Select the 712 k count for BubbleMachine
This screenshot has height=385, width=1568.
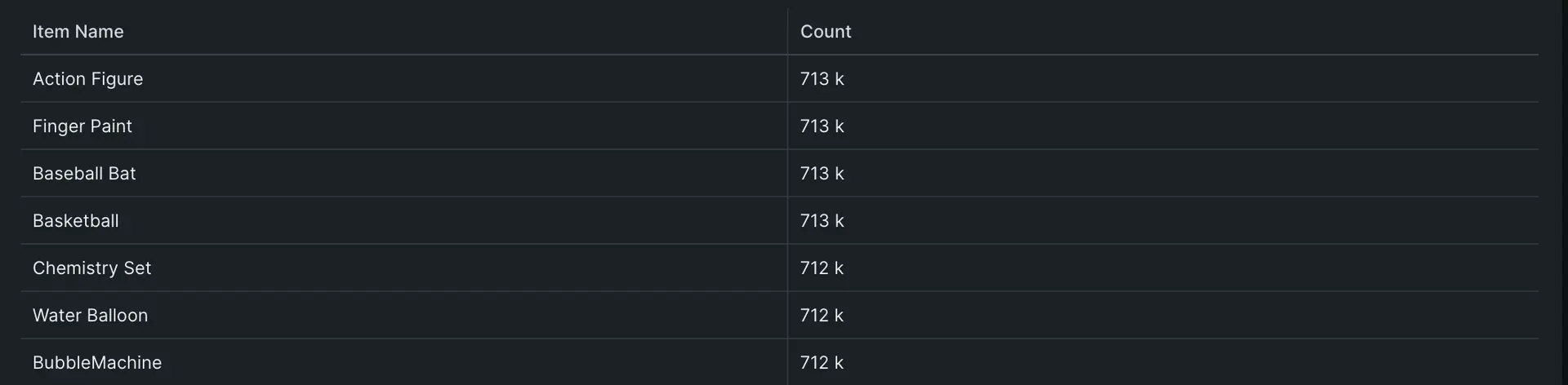click(x=822, y=363)
